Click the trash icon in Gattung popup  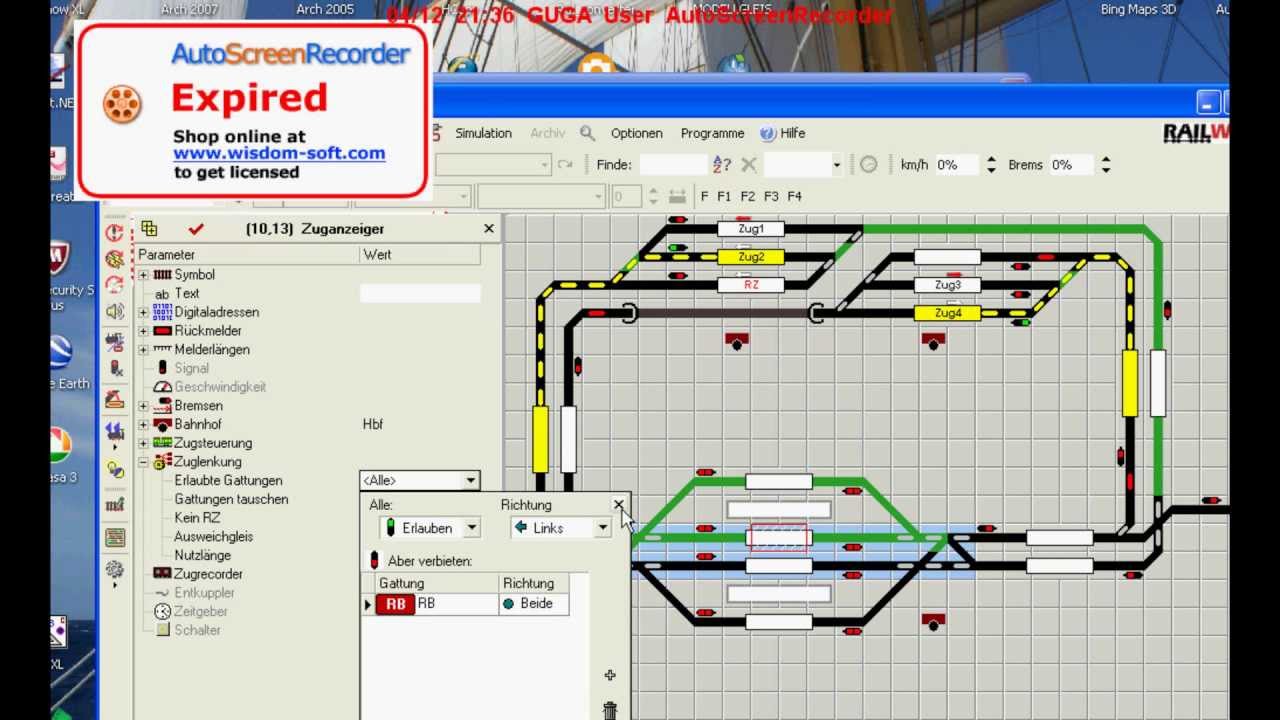(x=610, y=710)
